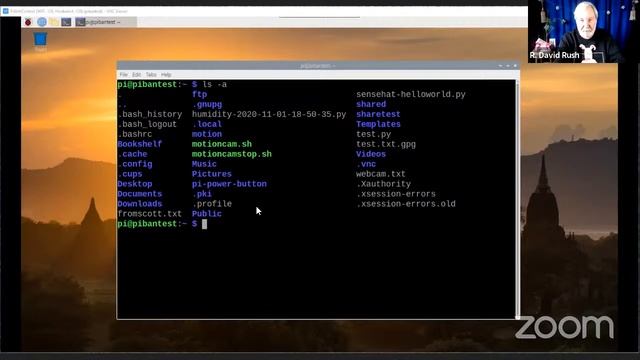Screen dimensions: 640x360
Task: Click the .cache directory name
Action: pyautogui.click(x=132, y=154)
